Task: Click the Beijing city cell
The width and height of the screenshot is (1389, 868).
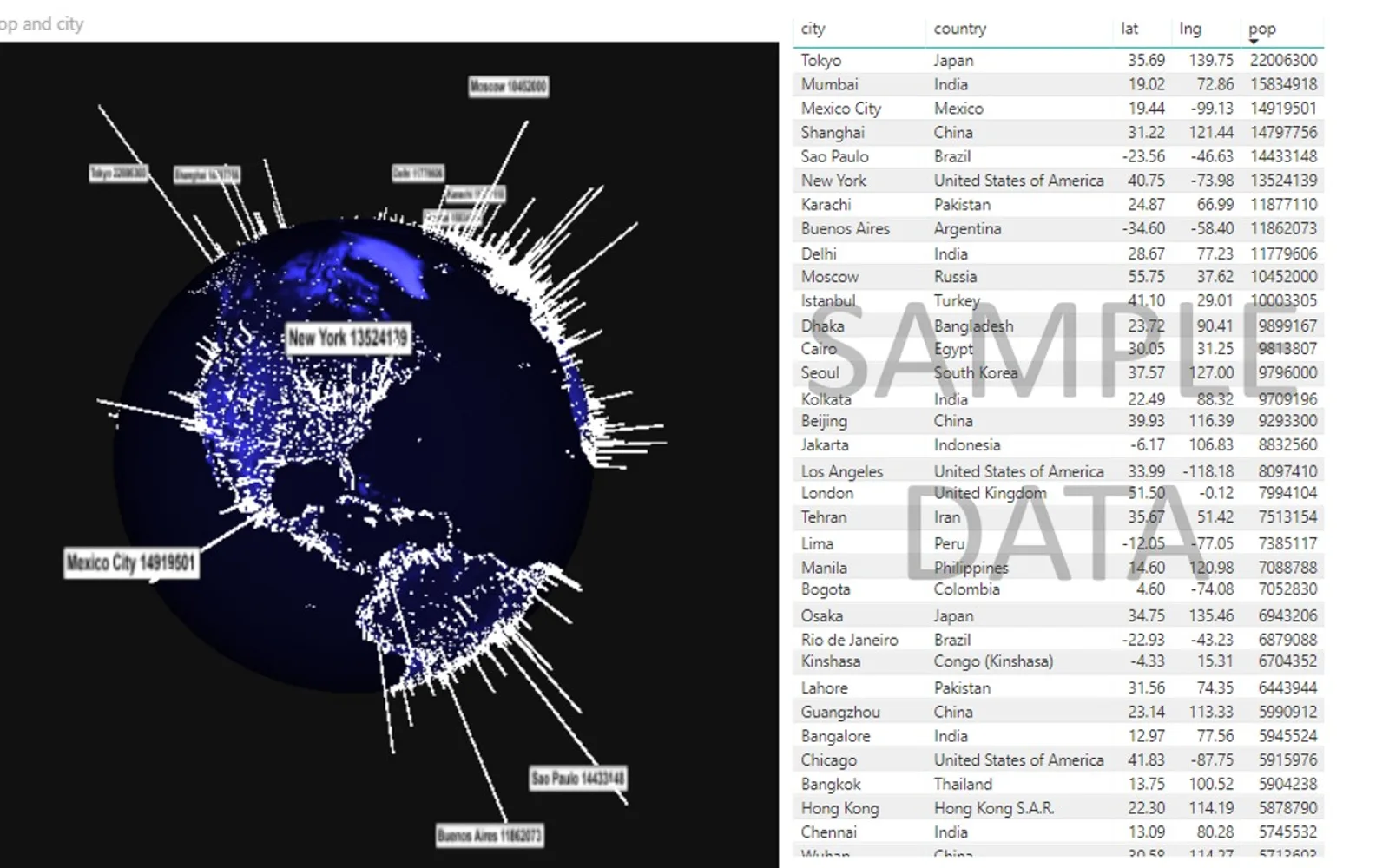Action: pyautogui.click(x=824, y=422)
